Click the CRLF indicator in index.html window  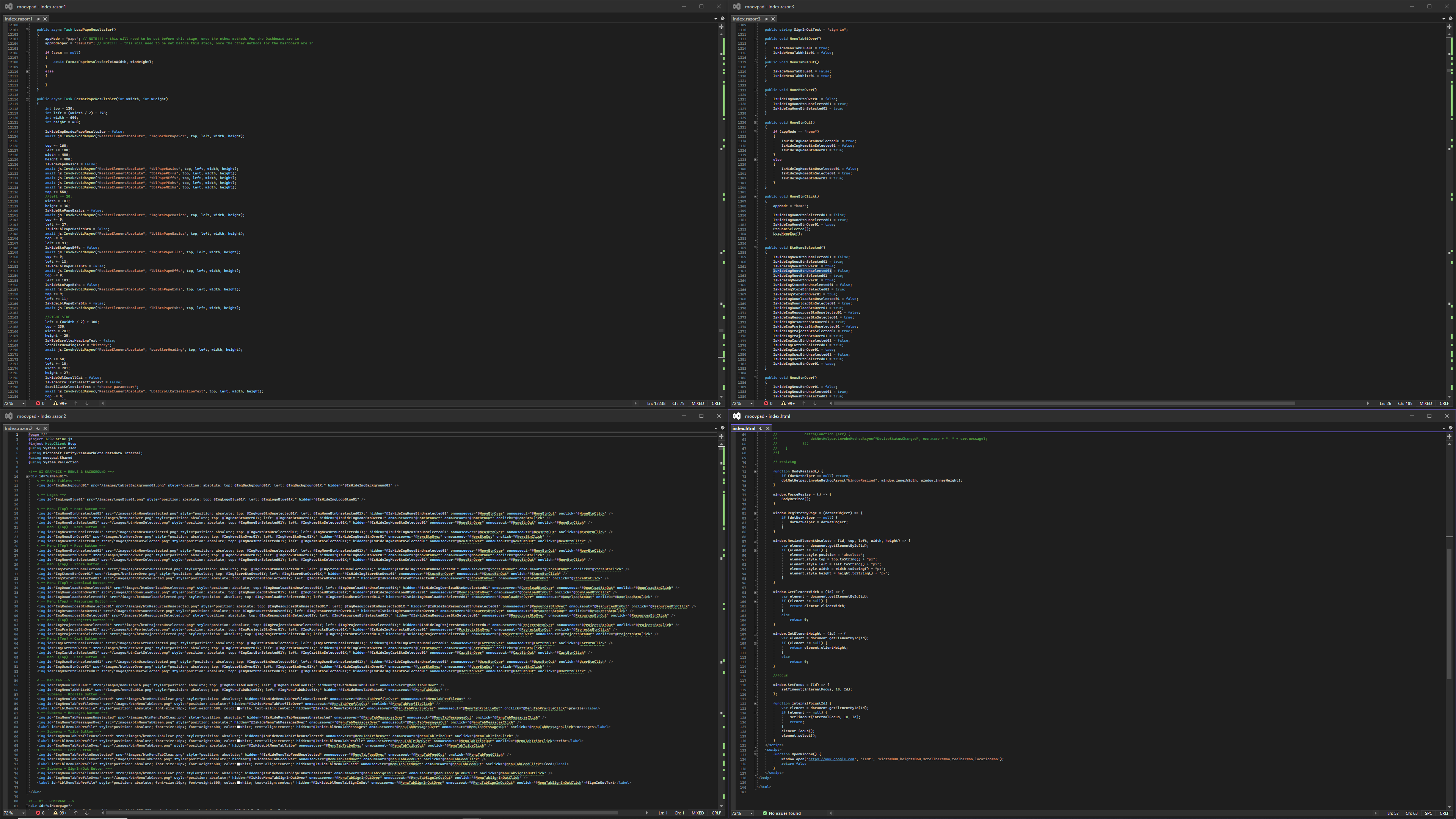pyautogui.click(x=1444, y=813)
